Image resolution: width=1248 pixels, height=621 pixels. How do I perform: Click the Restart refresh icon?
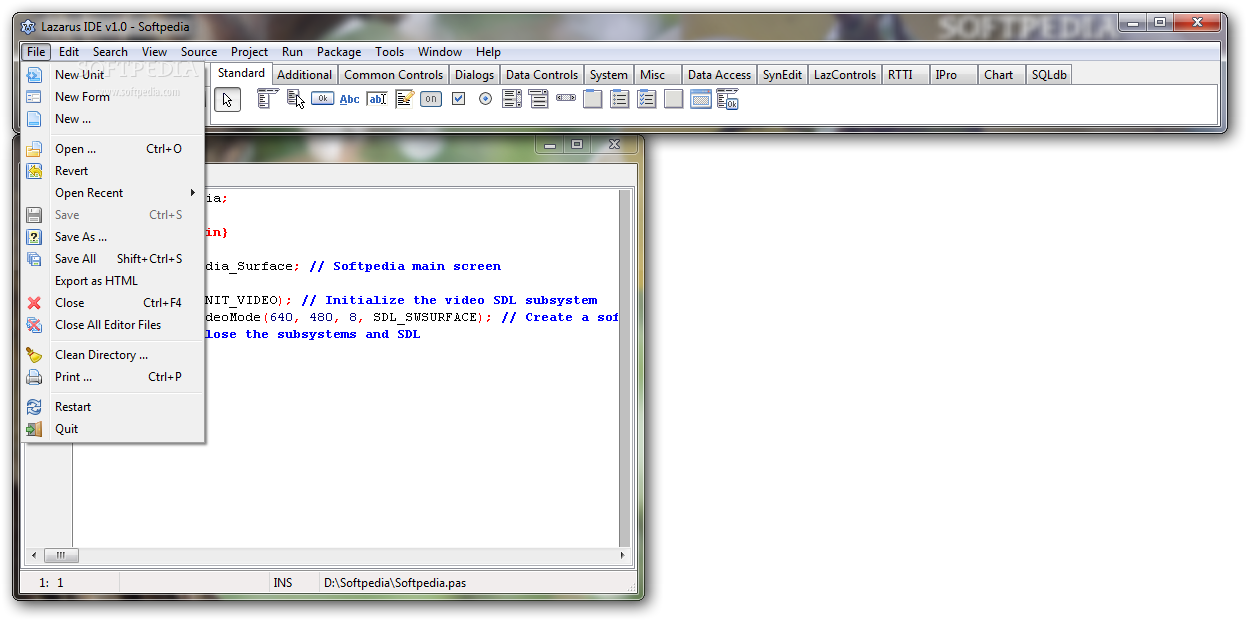[34, 407]
